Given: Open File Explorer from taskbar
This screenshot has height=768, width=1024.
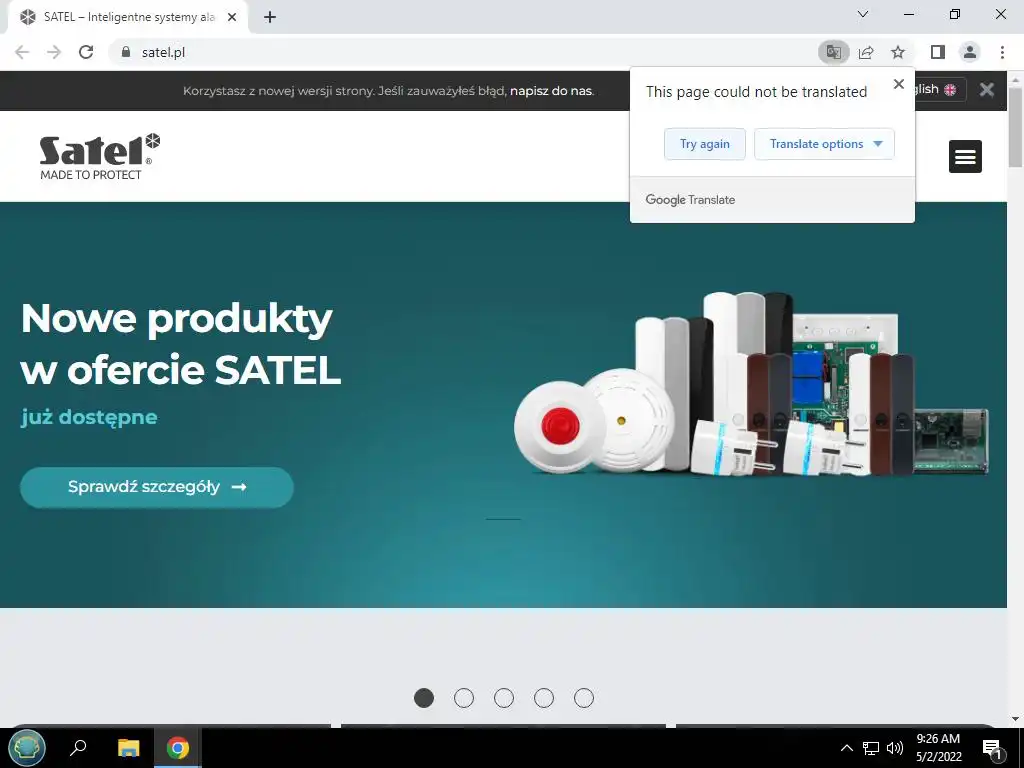Looking at the screenshot, I should pyautogui.click(x=129, y=748).
